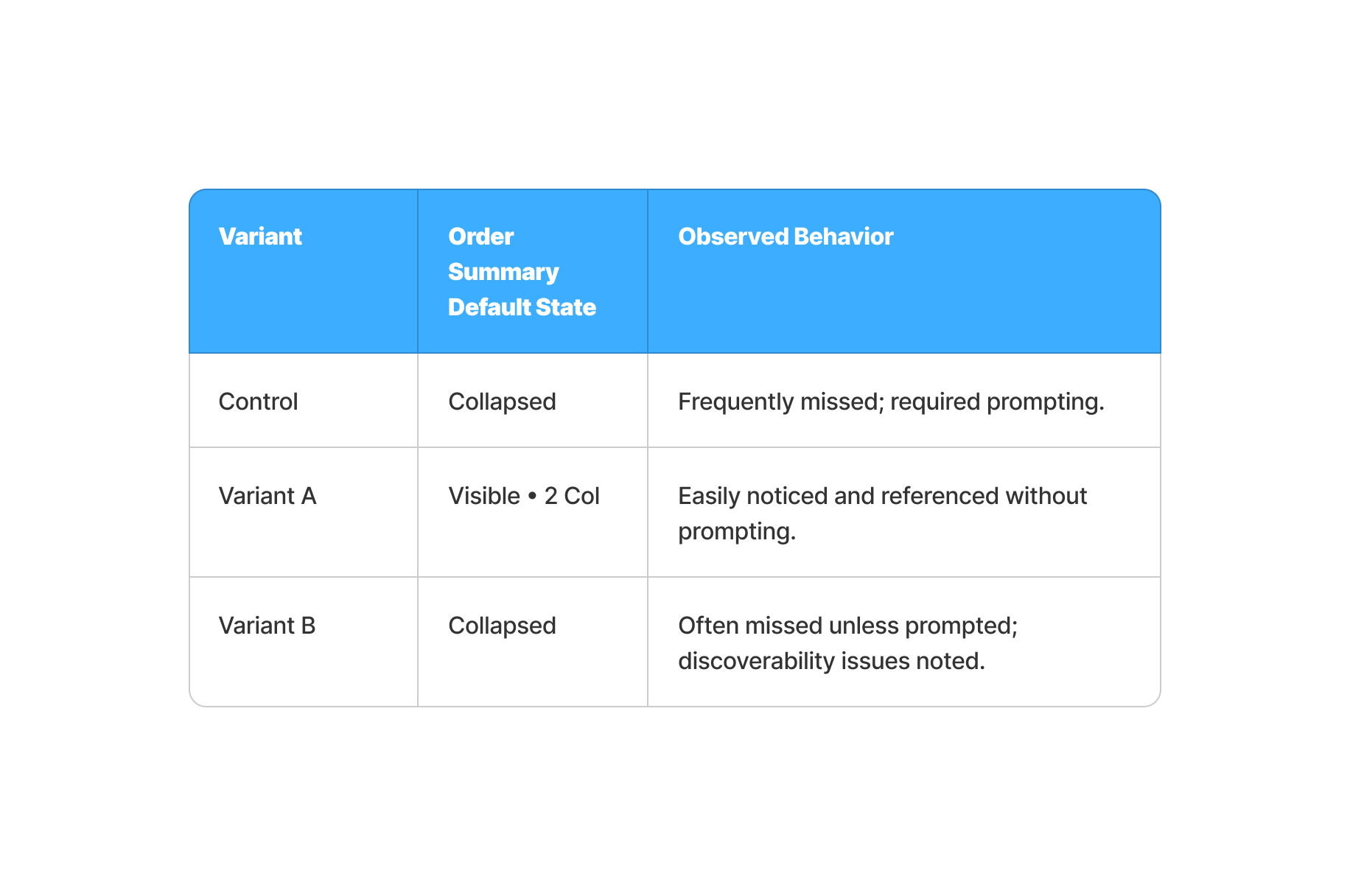This screenshot has height=896, width=1350.
Task: Select the 'Often missed unless prompted' text
Action: click(x=847, y=626)
